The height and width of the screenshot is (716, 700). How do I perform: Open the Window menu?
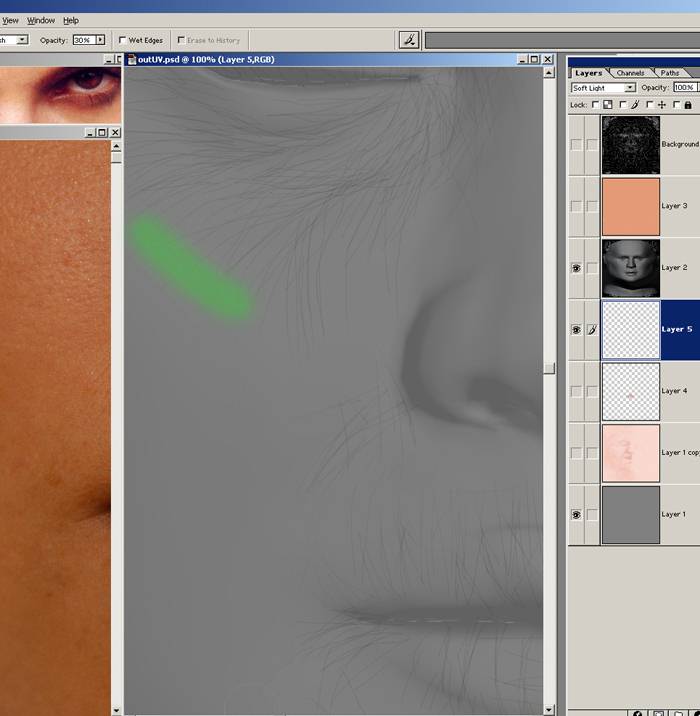point(41,20)
